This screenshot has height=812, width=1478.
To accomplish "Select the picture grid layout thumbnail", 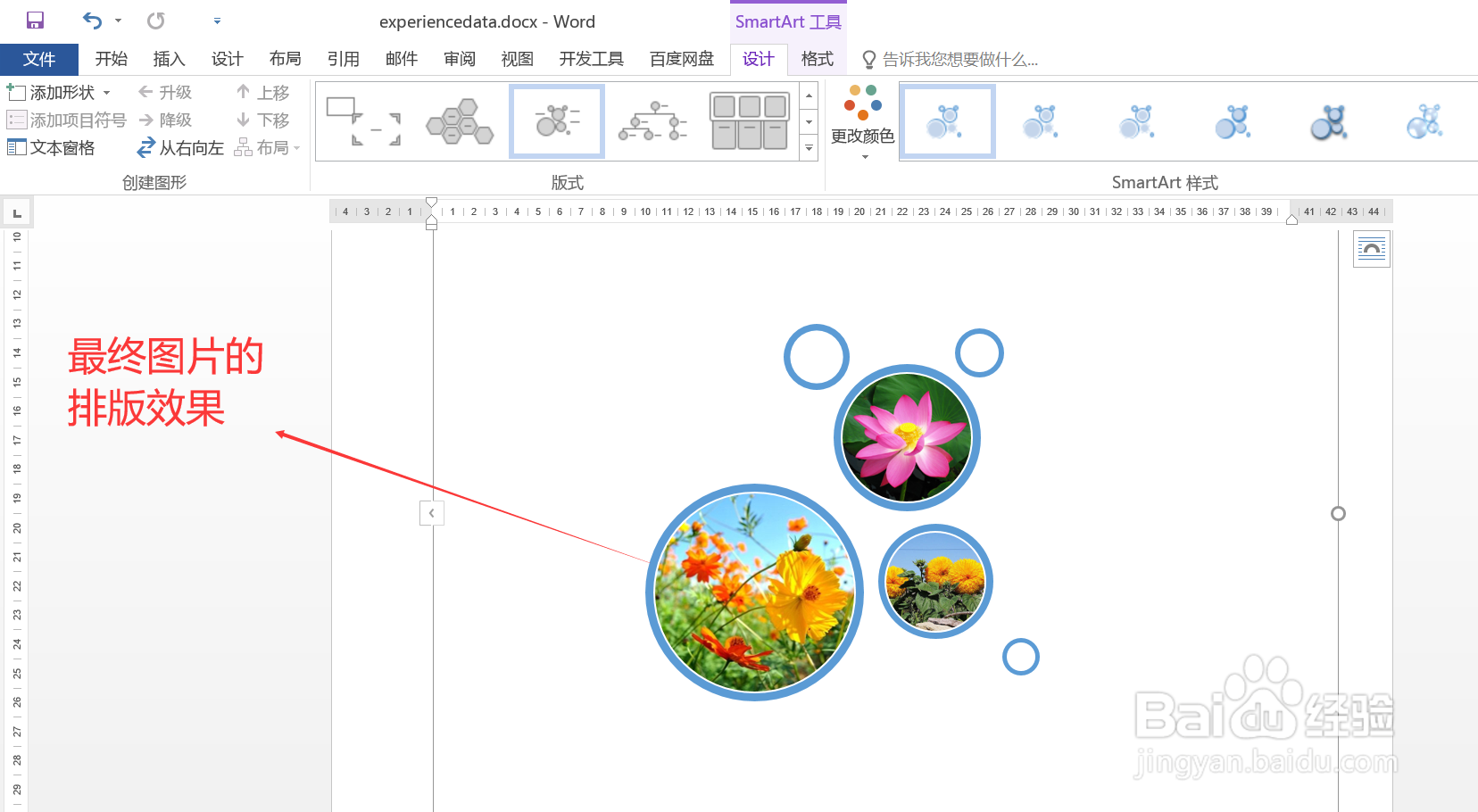I will 750,121.
